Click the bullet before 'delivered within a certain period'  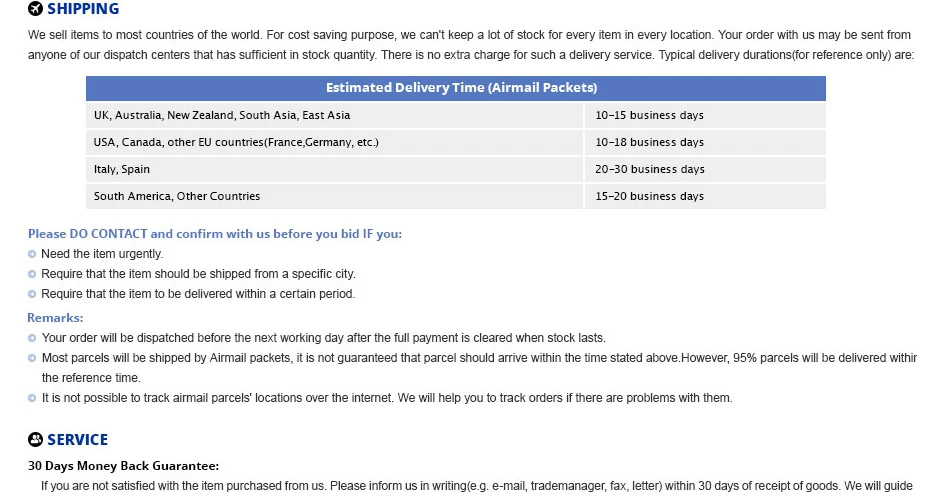pyautogui.click(x=32, y=294)
